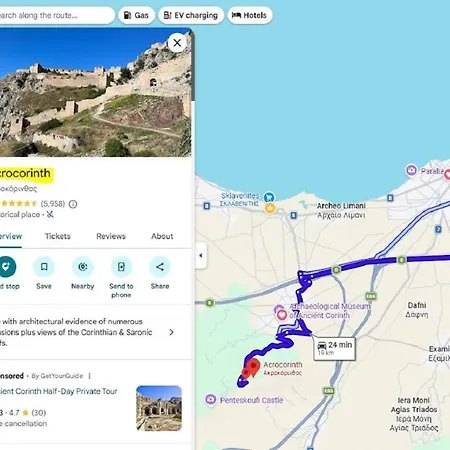Click the Sklavenitis shopping cart pin
450x450 pixels.
point(269,197)
